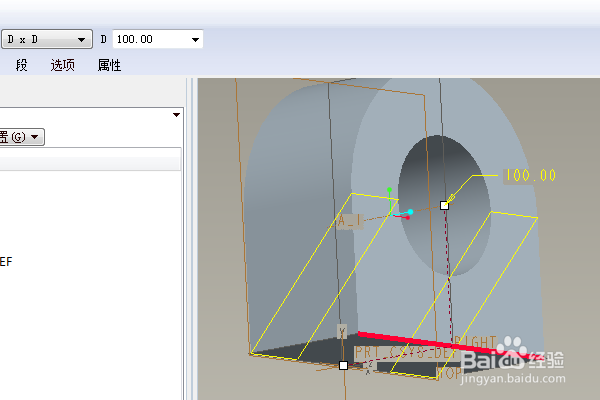Select the lower white drag handle at base

click(343, 366)
